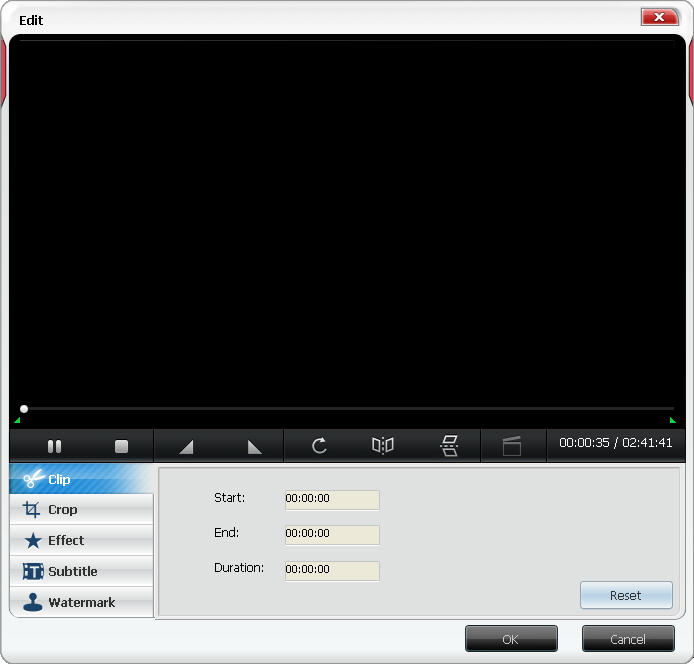Screen dimensions: 694x664
Task: Rotate the video clockwise
Action: (x=319, y=445)
